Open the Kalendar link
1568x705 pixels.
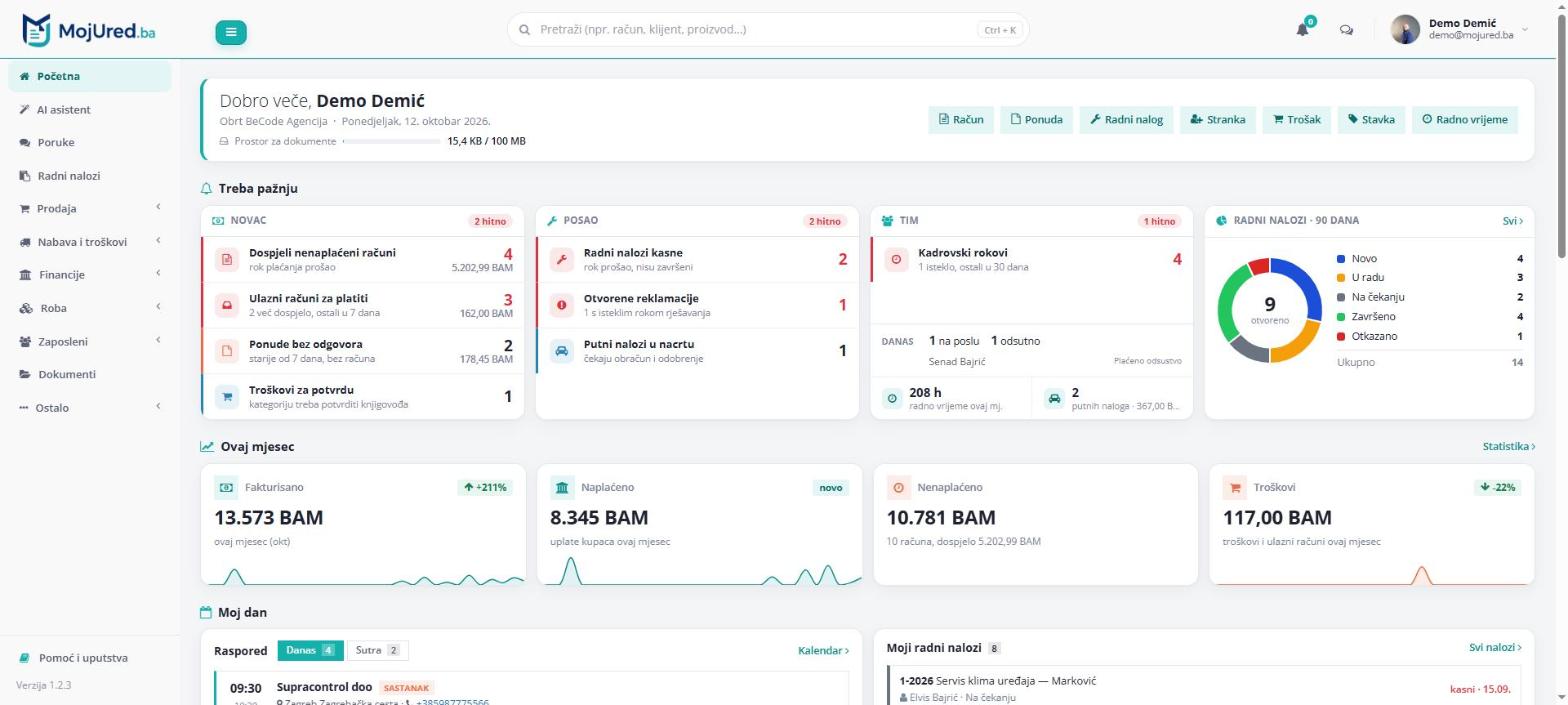tap(823, 651)
